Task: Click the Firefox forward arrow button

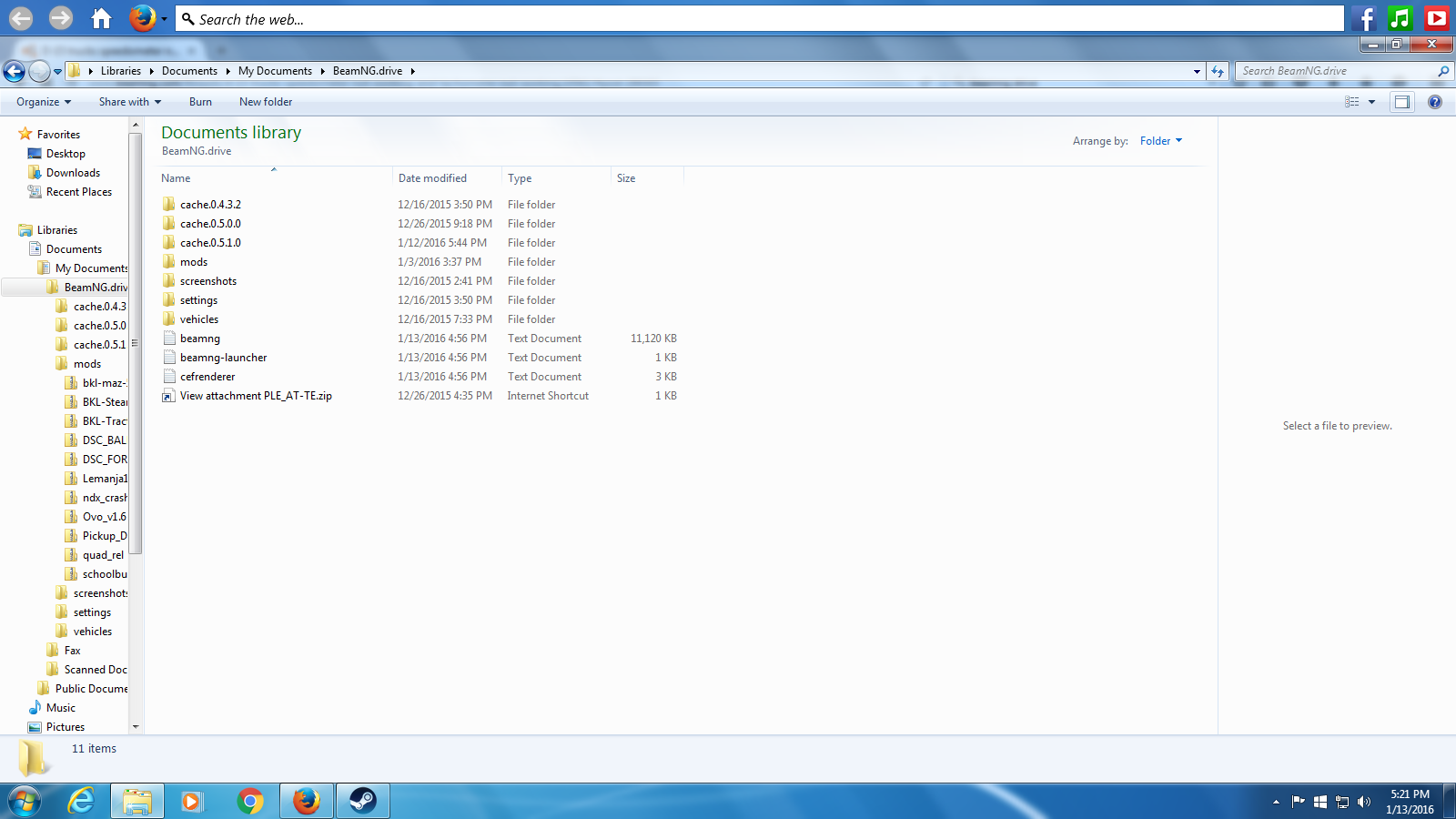Action: tap(61, 17)
